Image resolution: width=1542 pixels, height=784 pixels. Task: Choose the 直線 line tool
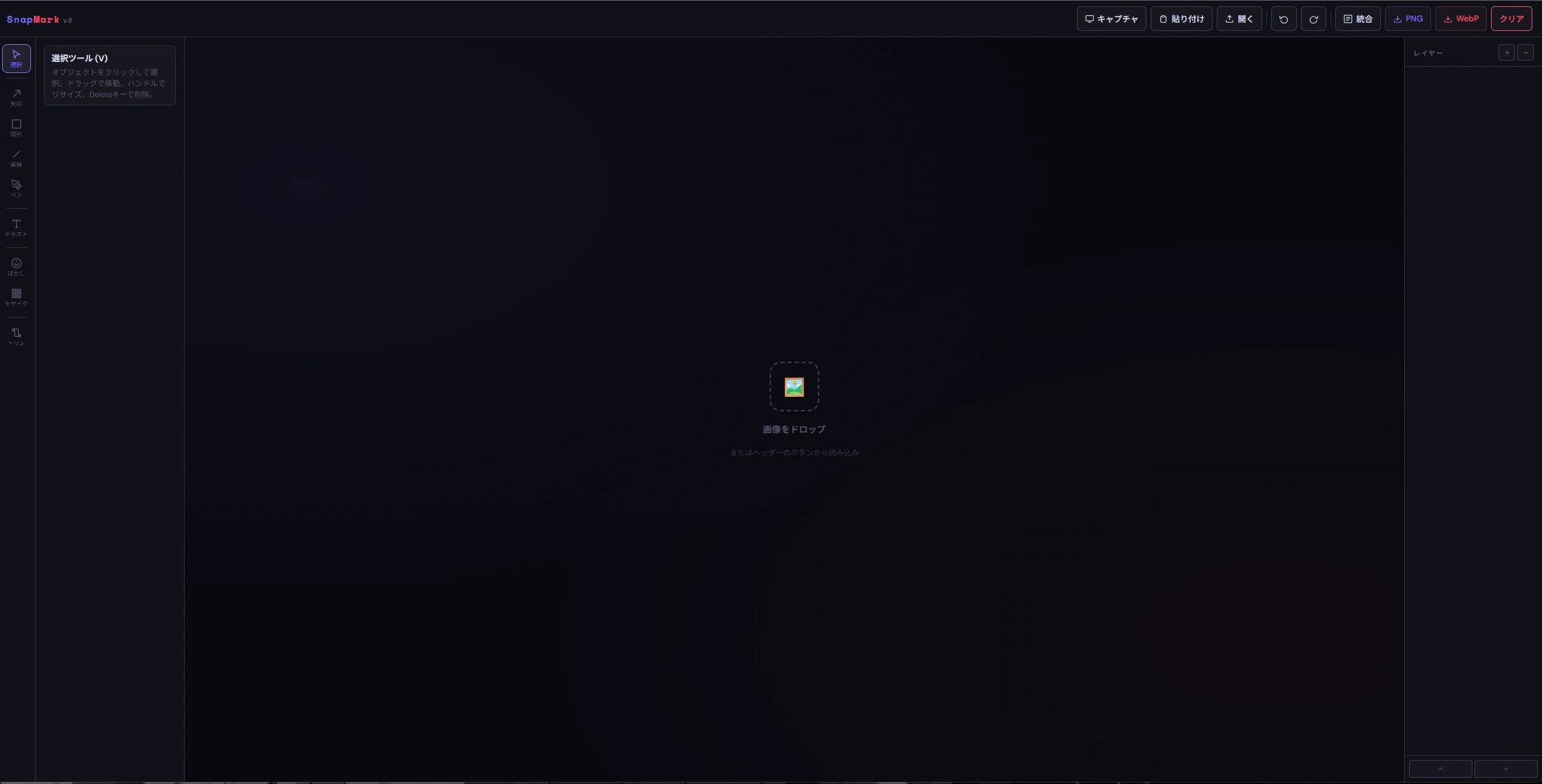16,158
